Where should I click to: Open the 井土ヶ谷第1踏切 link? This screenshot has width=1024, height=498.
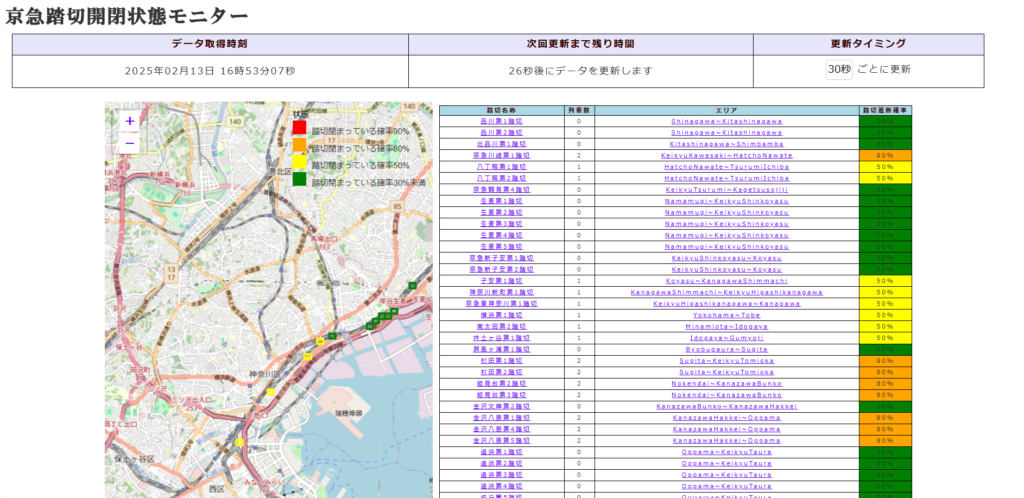coord(502,338)
